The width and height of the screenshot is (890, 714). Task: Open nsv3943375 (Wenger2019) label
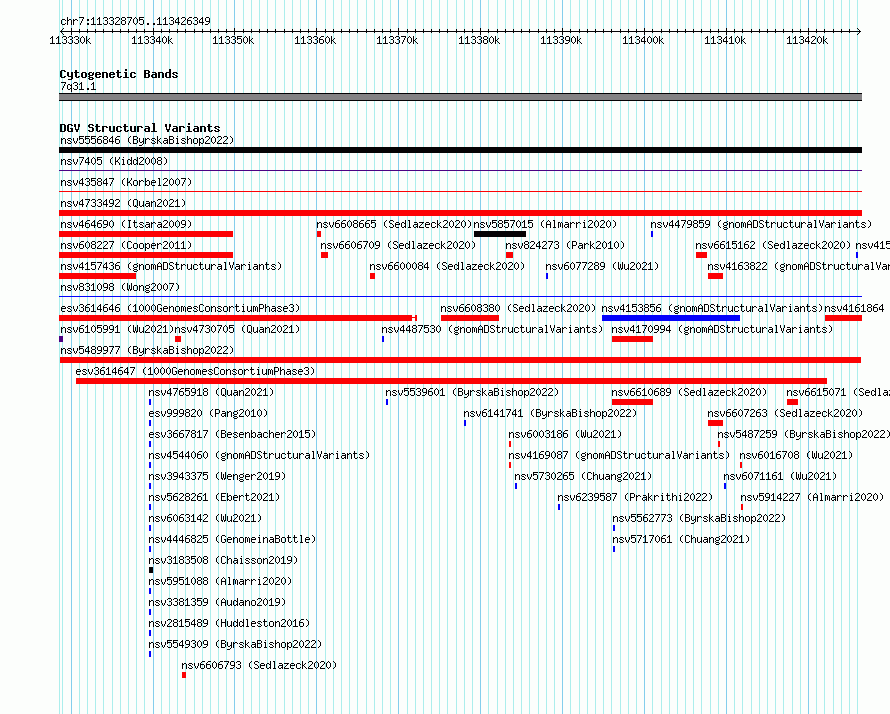217,476
